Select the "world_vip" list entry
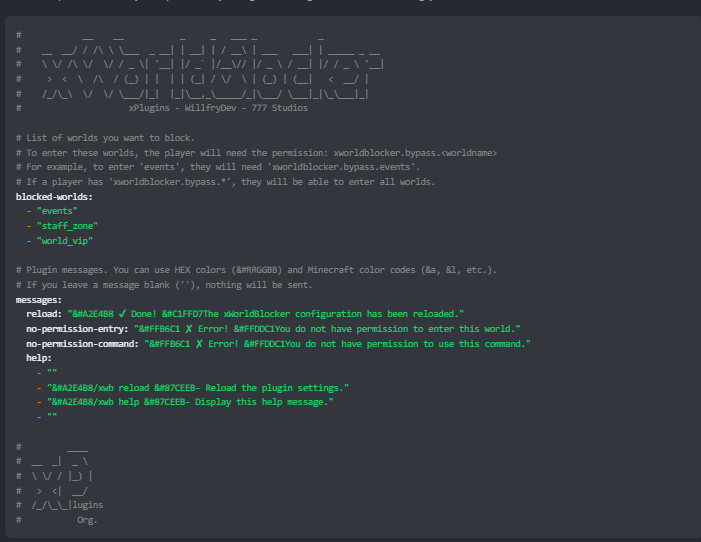The image size is (701, 542). coord(63,241)
